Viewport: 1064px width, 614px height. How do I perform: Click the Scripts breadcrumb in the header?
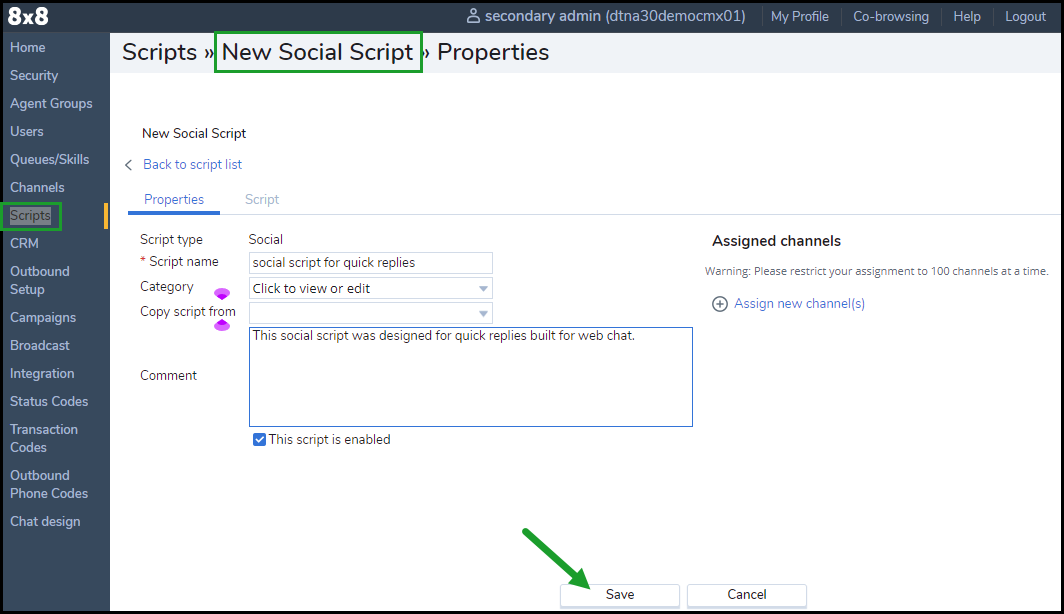[x=159, y=52]
